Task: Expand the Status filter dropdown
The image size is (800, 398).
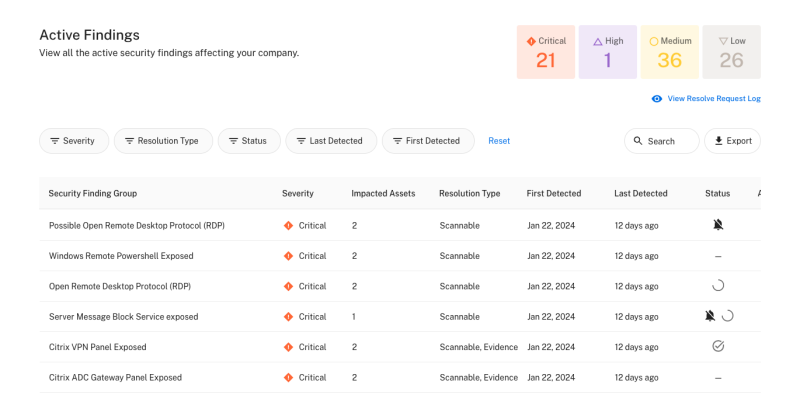Action: point(249,141)
